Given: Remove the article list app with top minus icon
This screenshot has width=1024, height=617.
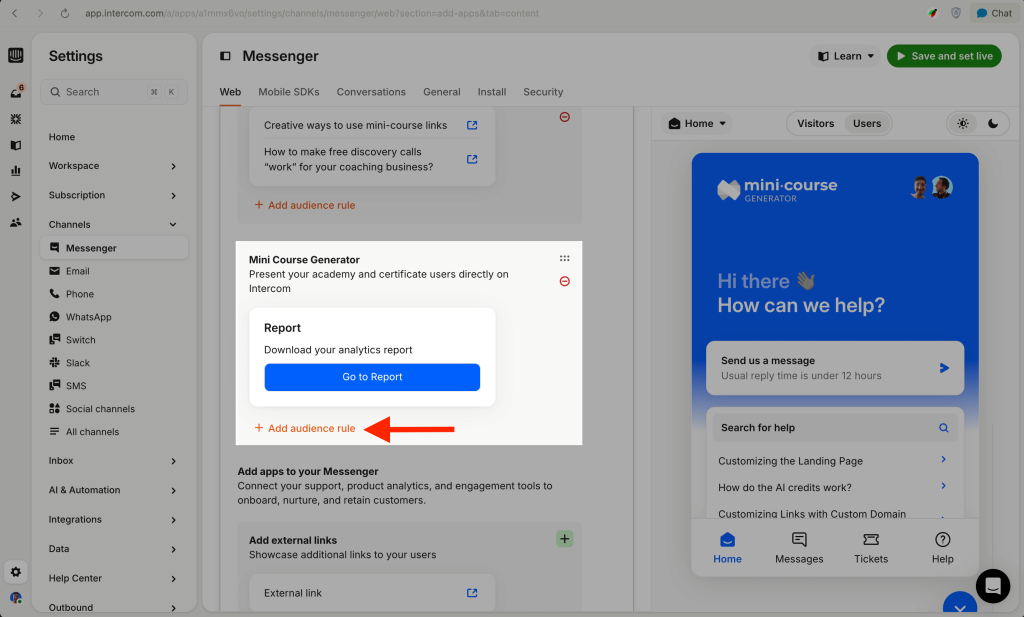Looking at the screenshot, I should point(565,117).
